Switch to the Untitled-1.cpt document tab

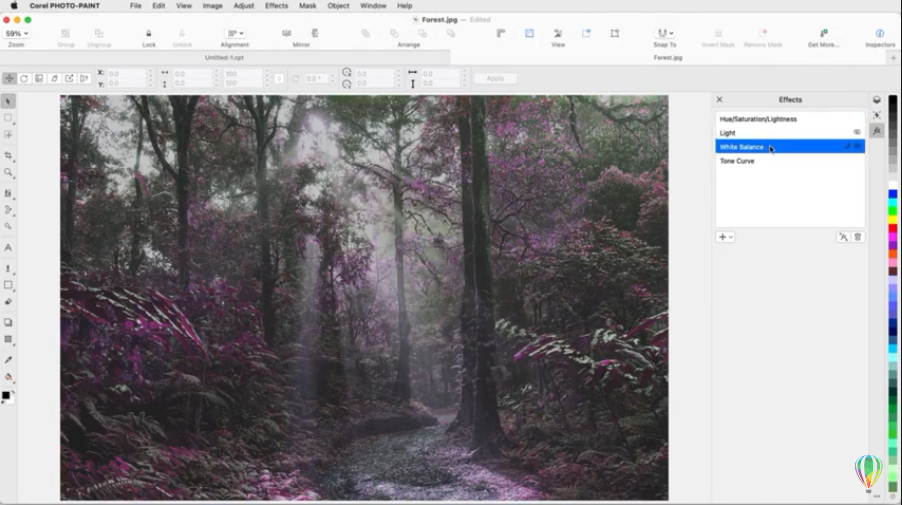pos(225,58)
